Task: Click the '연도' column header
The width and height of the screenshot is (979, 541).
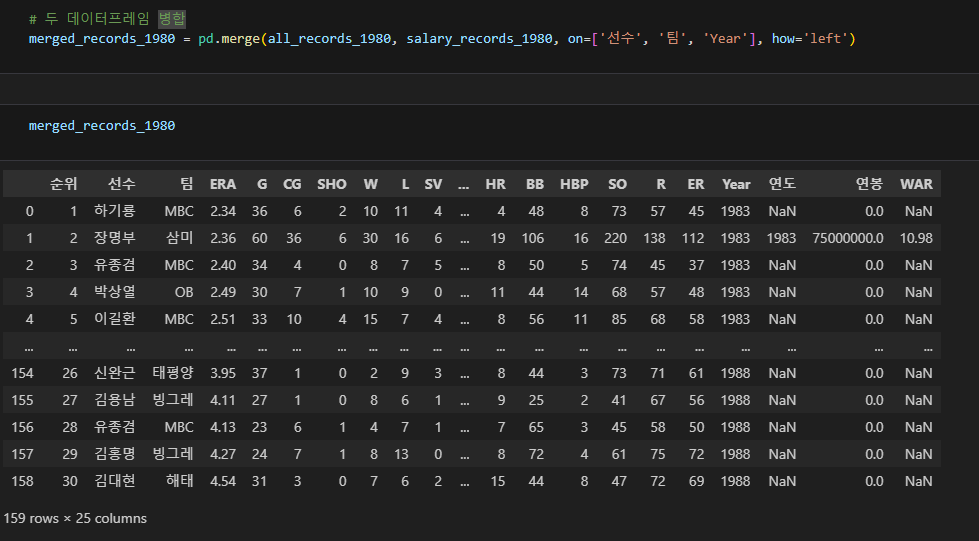Action: (782, 184)
